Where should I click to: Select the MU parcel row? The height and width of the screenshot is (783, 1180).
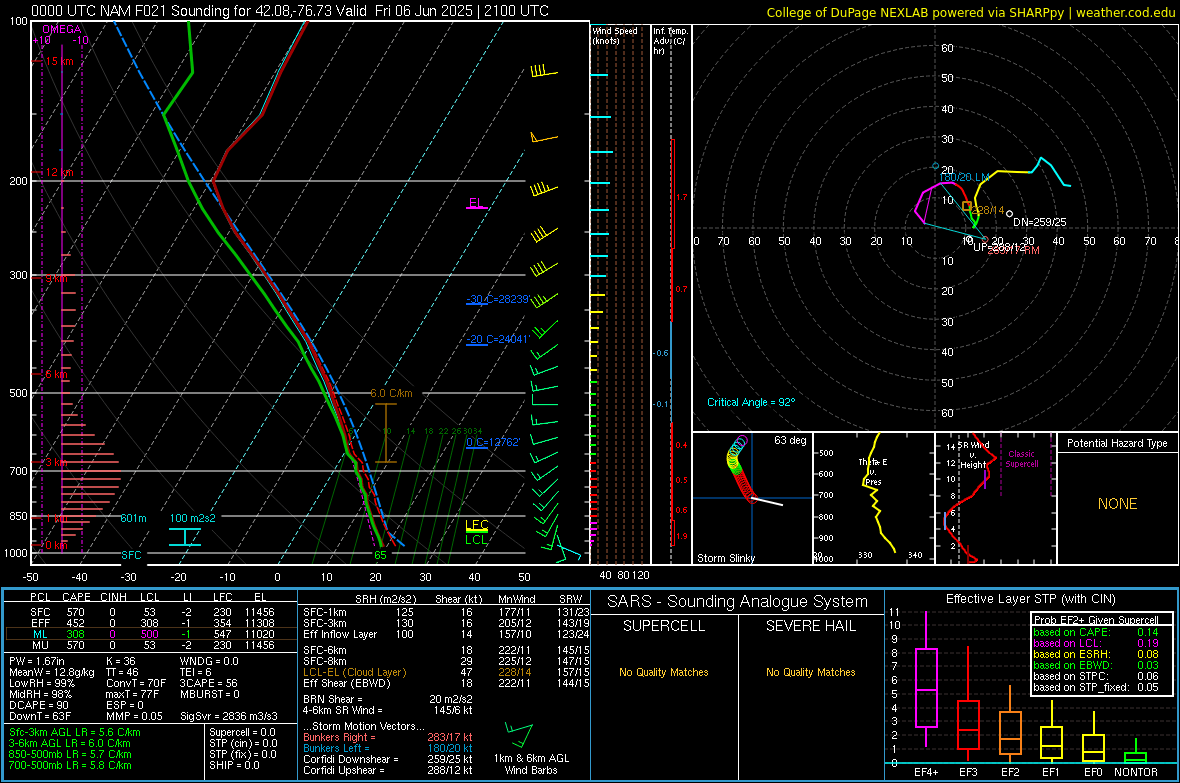pyautogui.click(x=152, y=644)
